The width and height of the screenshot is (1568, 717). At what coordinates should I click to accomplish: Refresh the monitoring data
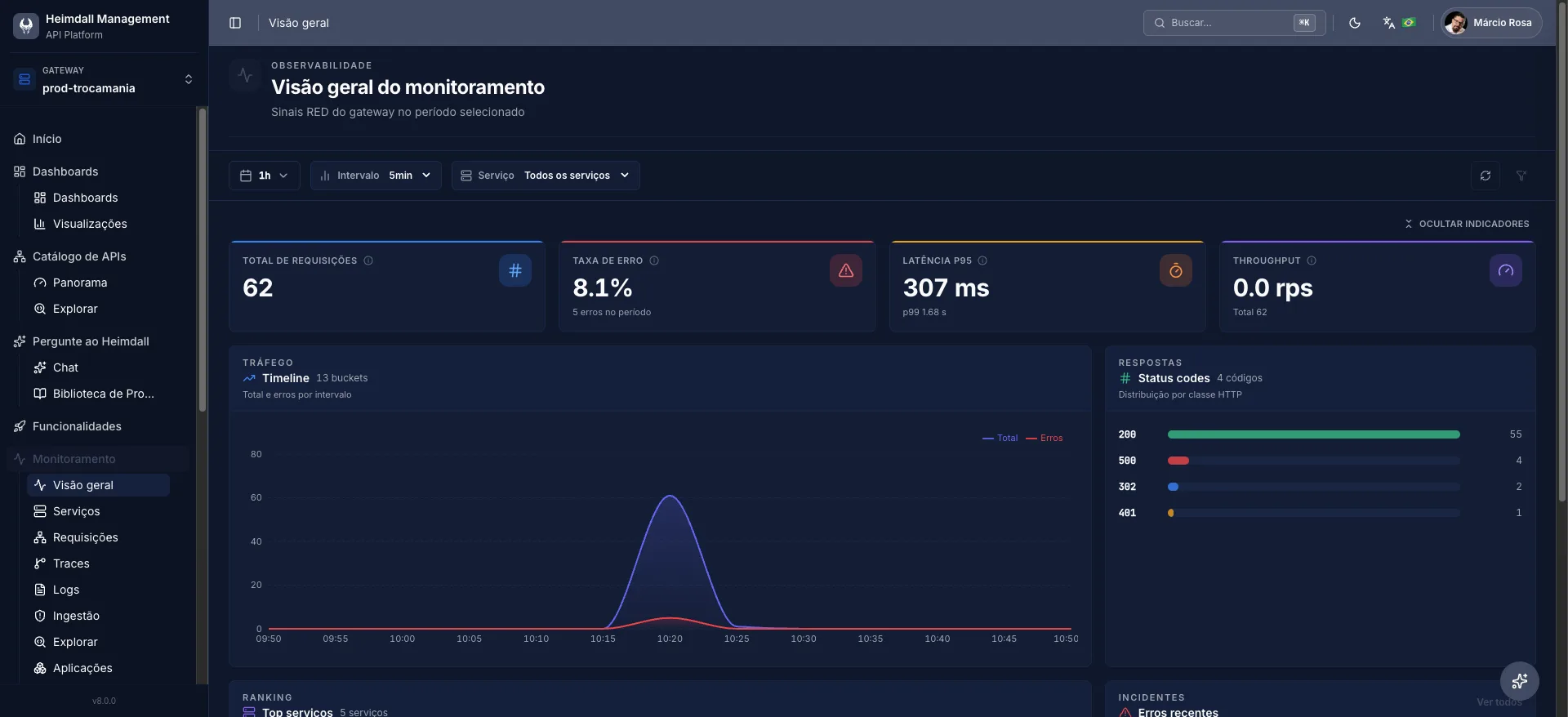[x=1486, y=176]
